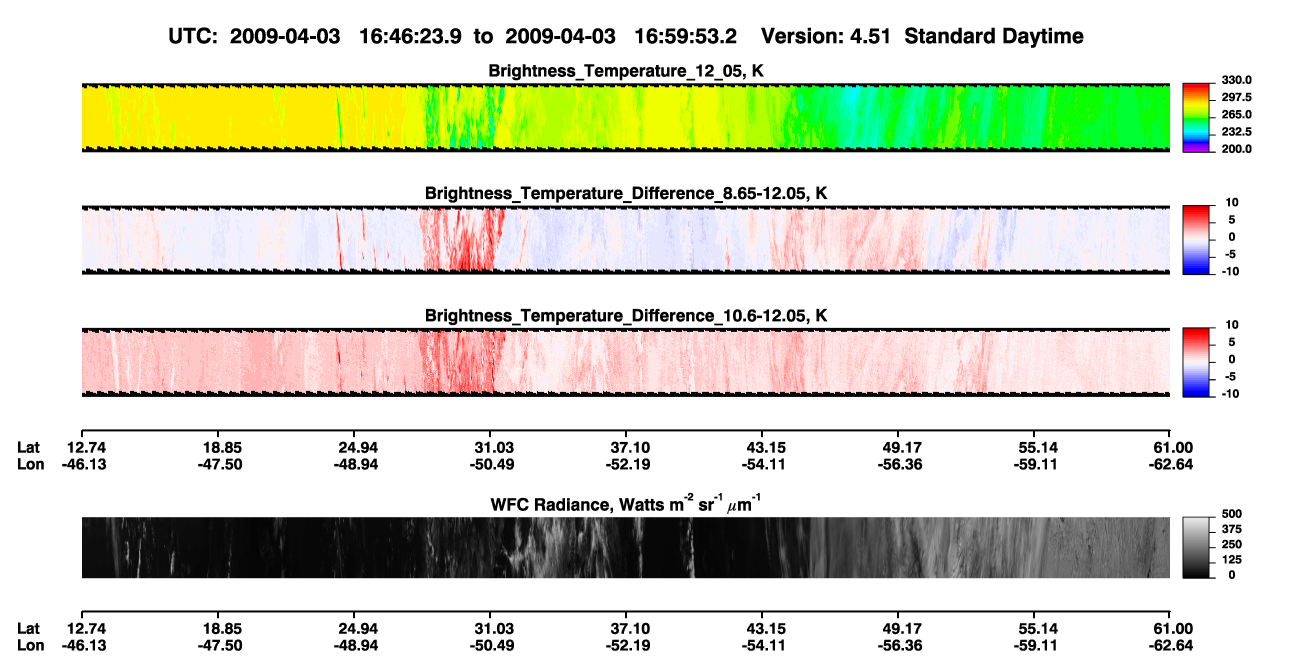Click the upper axis 43.15 latitude label

pos(762,446)
